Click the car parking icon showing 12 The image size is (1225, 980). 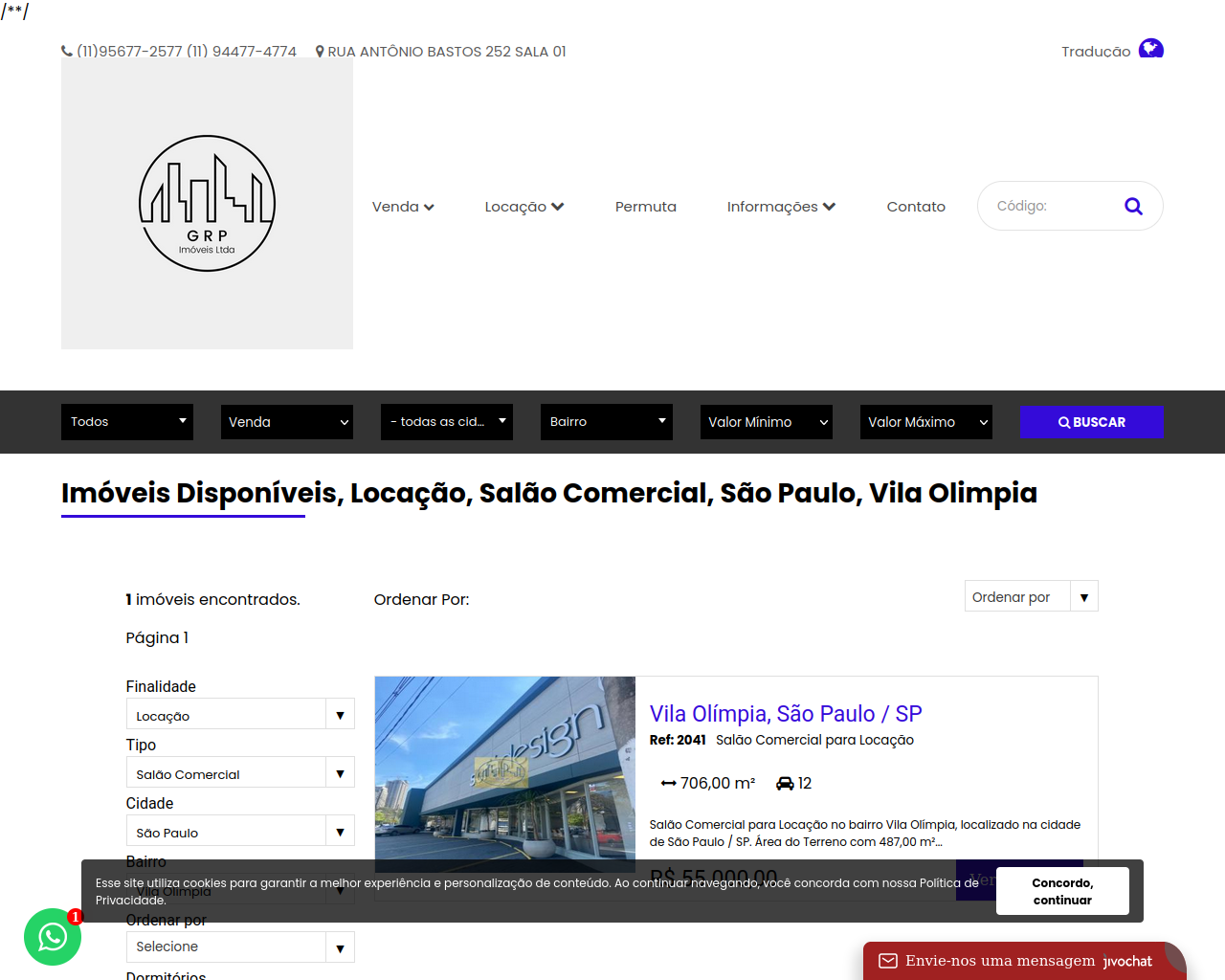(x=785, y=783)
